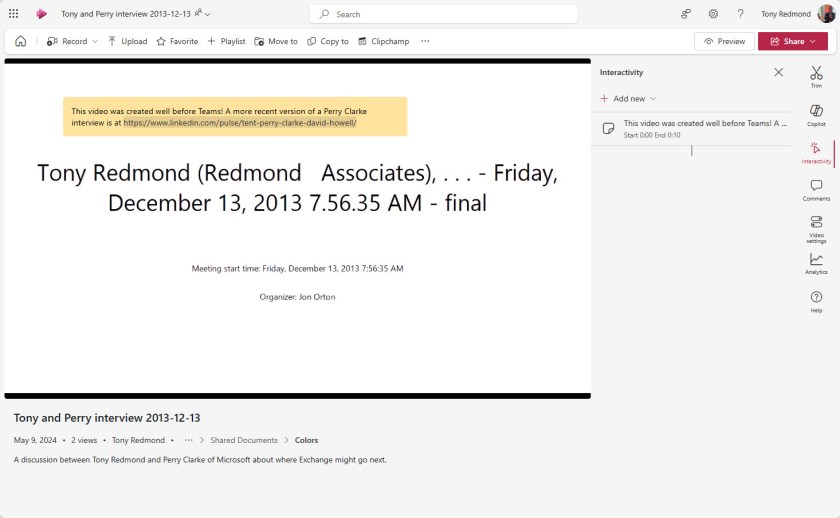
Task: Open the Analytics side panel
Action: click(816, 264)
